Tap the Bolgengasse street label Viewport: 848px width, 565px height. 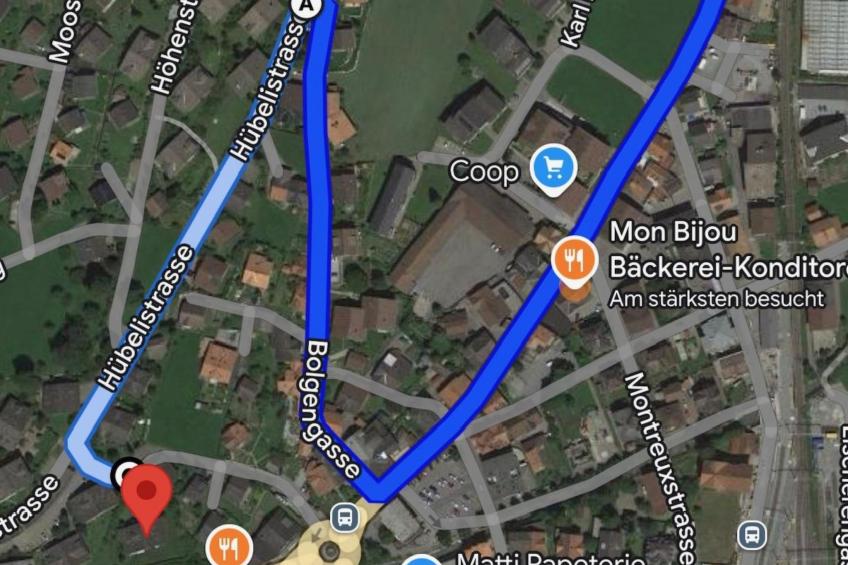click(x=329, y=409)
